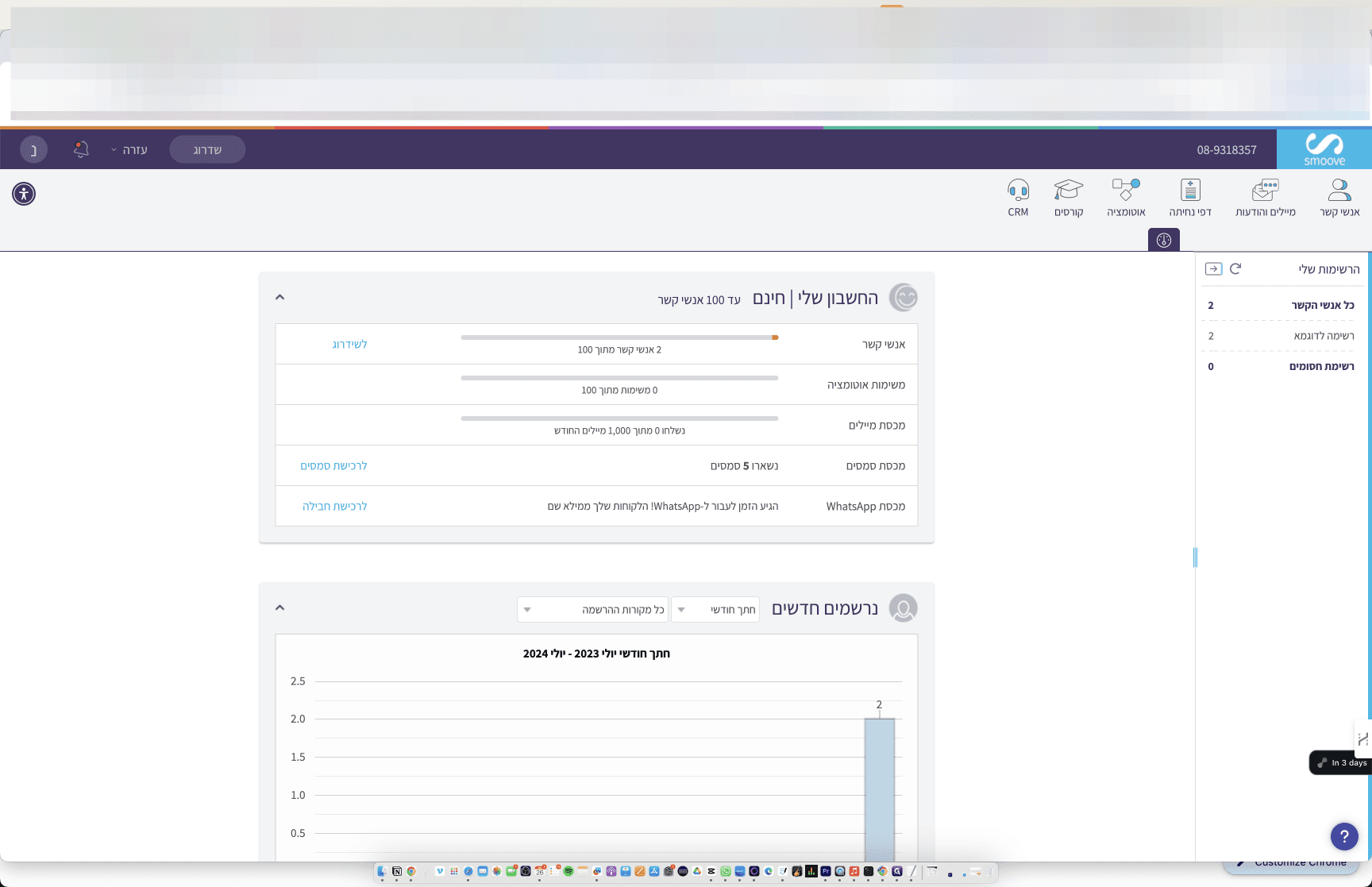Image resolution: width=1372 pixels, height=887 pixels.
Task: Click the phone number 08-9318357
Action: point(1227,149)
